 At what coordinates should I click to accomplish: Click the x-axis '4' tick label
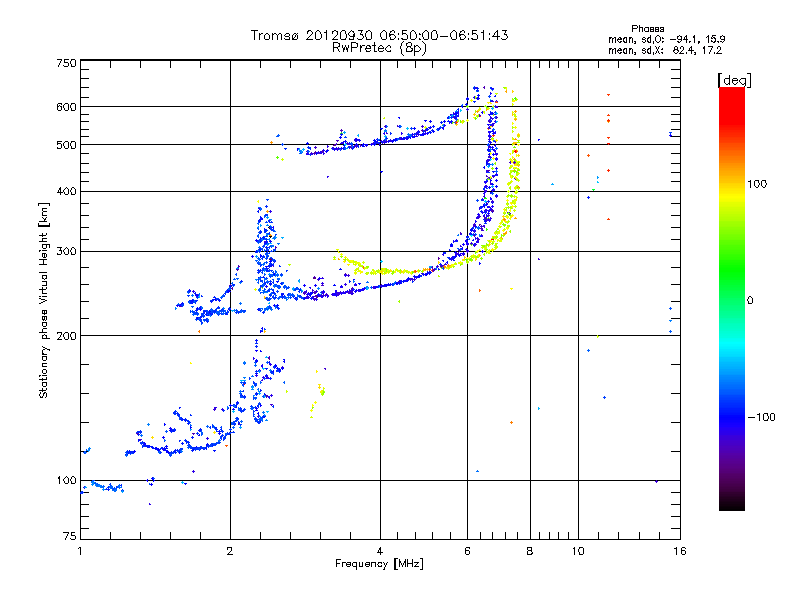pos(380,551)
